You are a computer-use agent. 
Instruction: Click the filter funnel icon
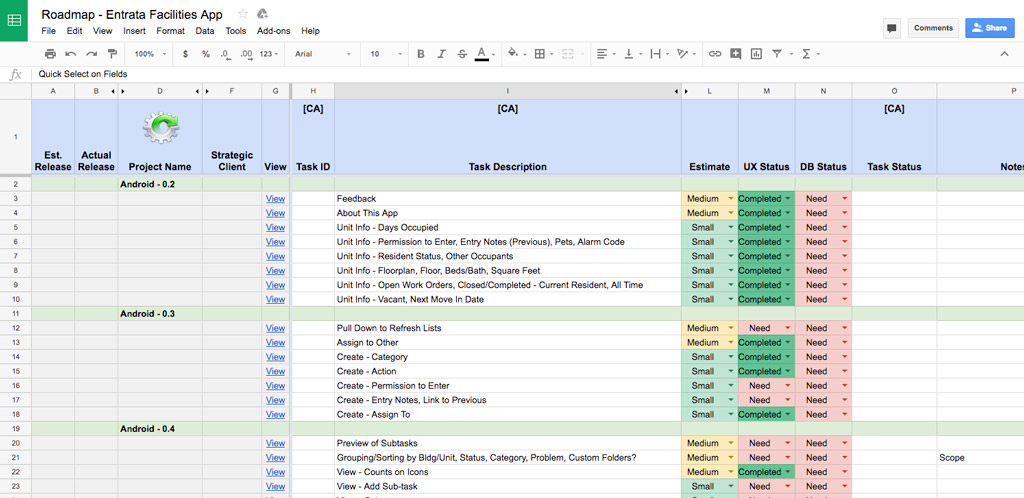point(777,54)
